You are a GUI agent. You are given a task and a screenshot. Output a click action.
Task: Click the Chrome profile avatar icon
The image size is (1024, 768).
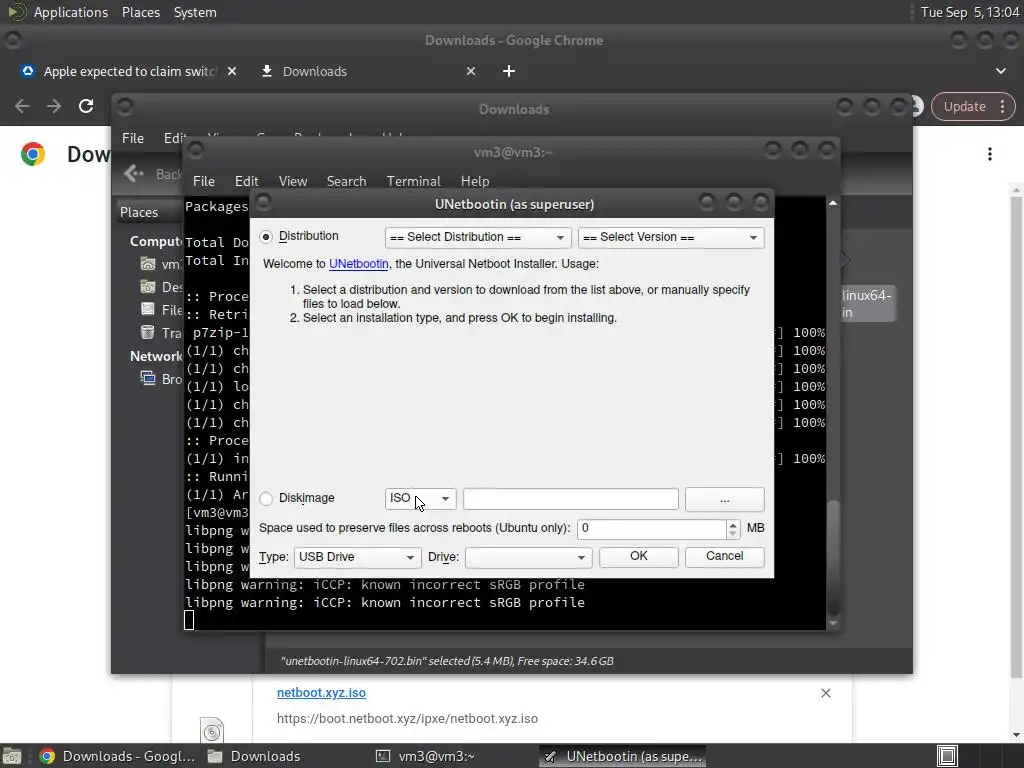click(x=917, y=106)
